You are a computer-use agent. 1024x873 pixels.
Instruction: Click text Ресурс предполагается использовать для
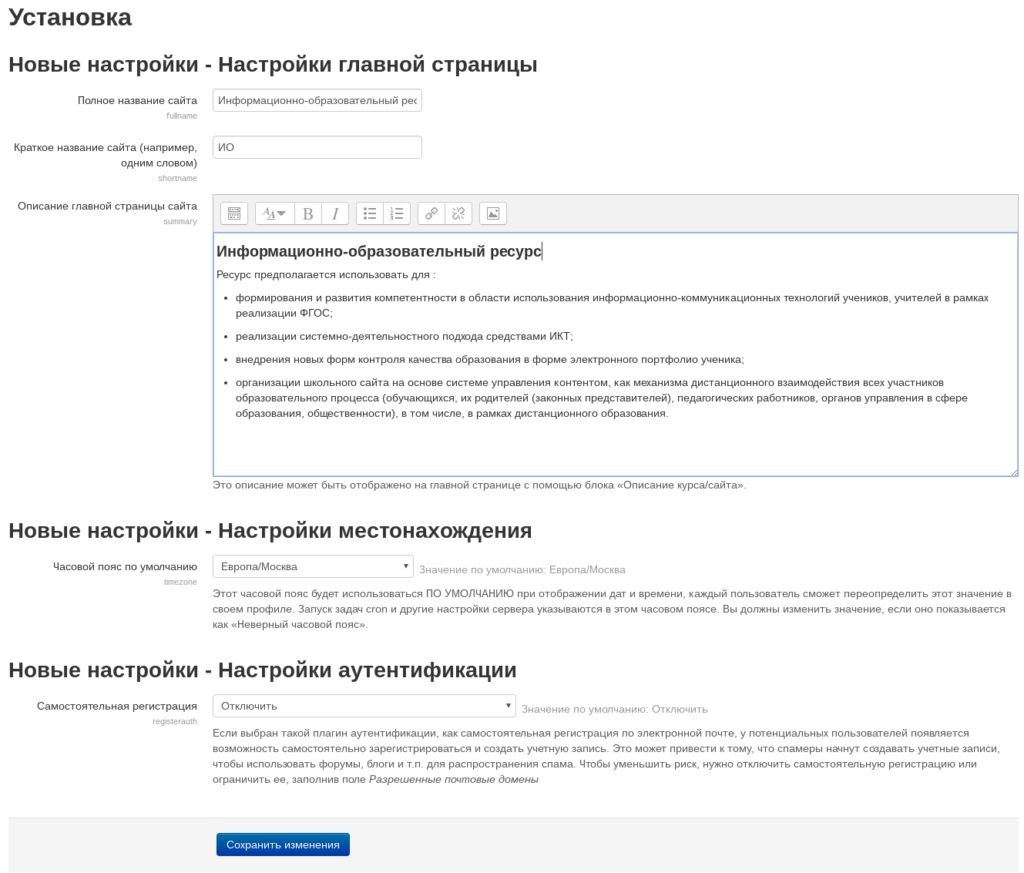326,274
